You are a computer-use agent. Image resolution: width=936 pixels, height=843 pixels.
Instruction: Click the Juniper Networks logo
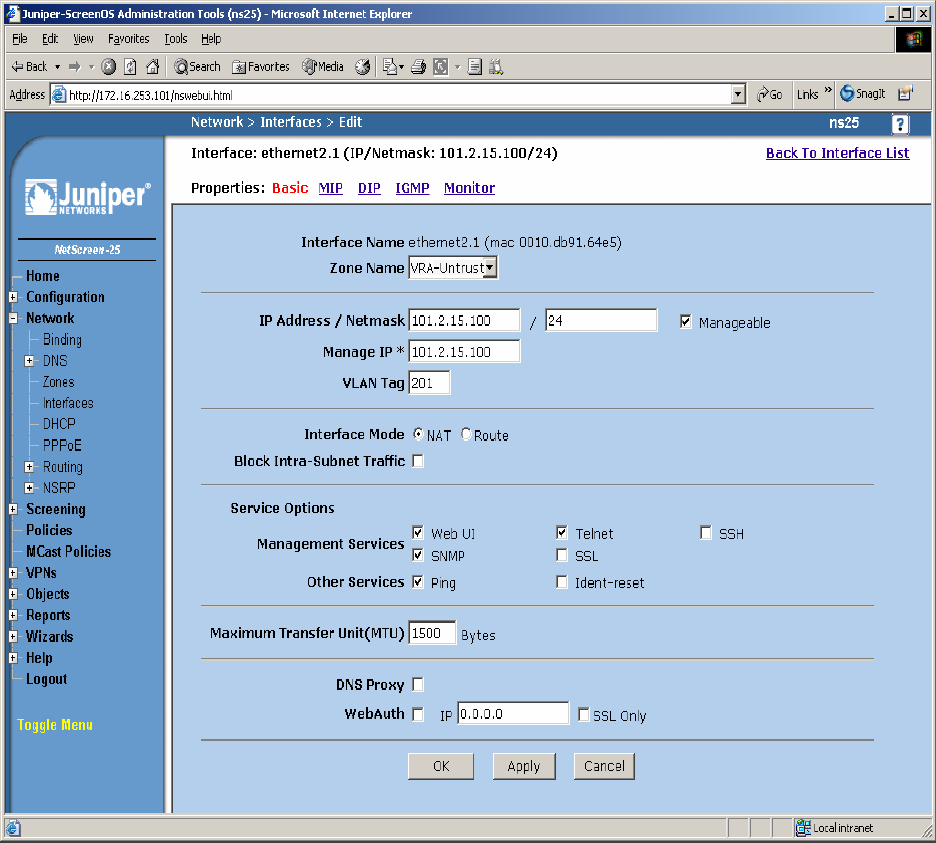pos(87,196)
